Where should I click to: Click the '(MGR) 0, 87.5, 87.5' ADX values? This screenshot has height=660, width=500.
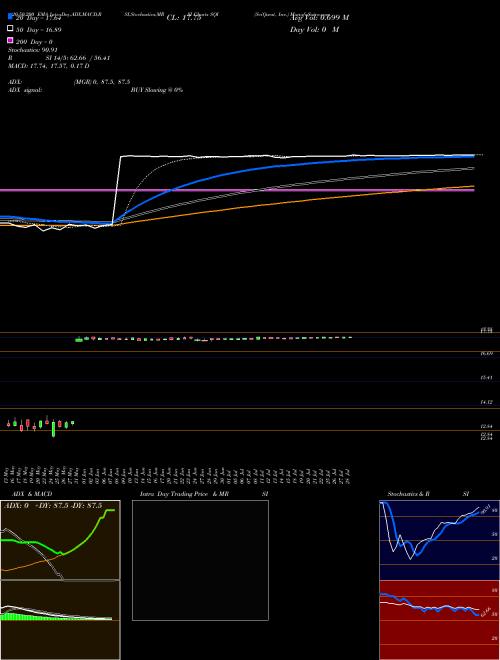pos(101,82)
